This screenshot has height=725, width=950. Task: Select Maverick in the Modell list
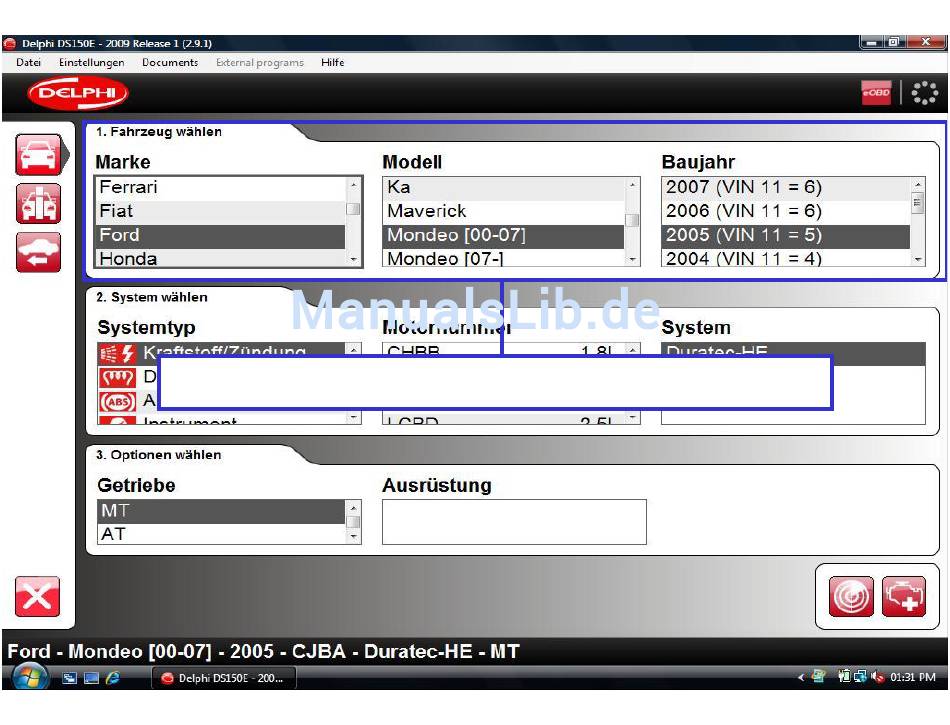(x=503, y=212)
